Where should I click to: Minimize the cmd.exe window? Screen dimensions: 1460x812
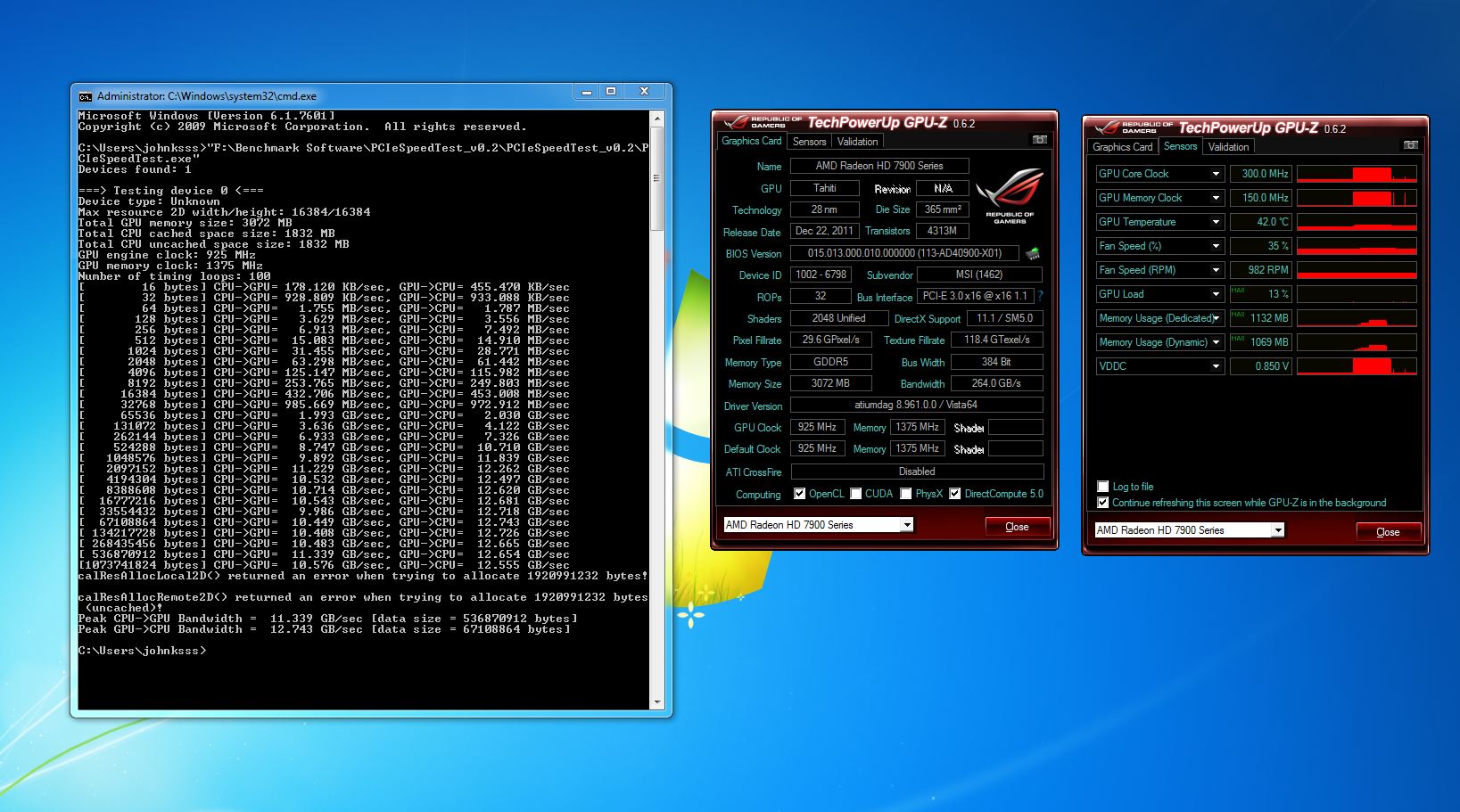point(586,91)
